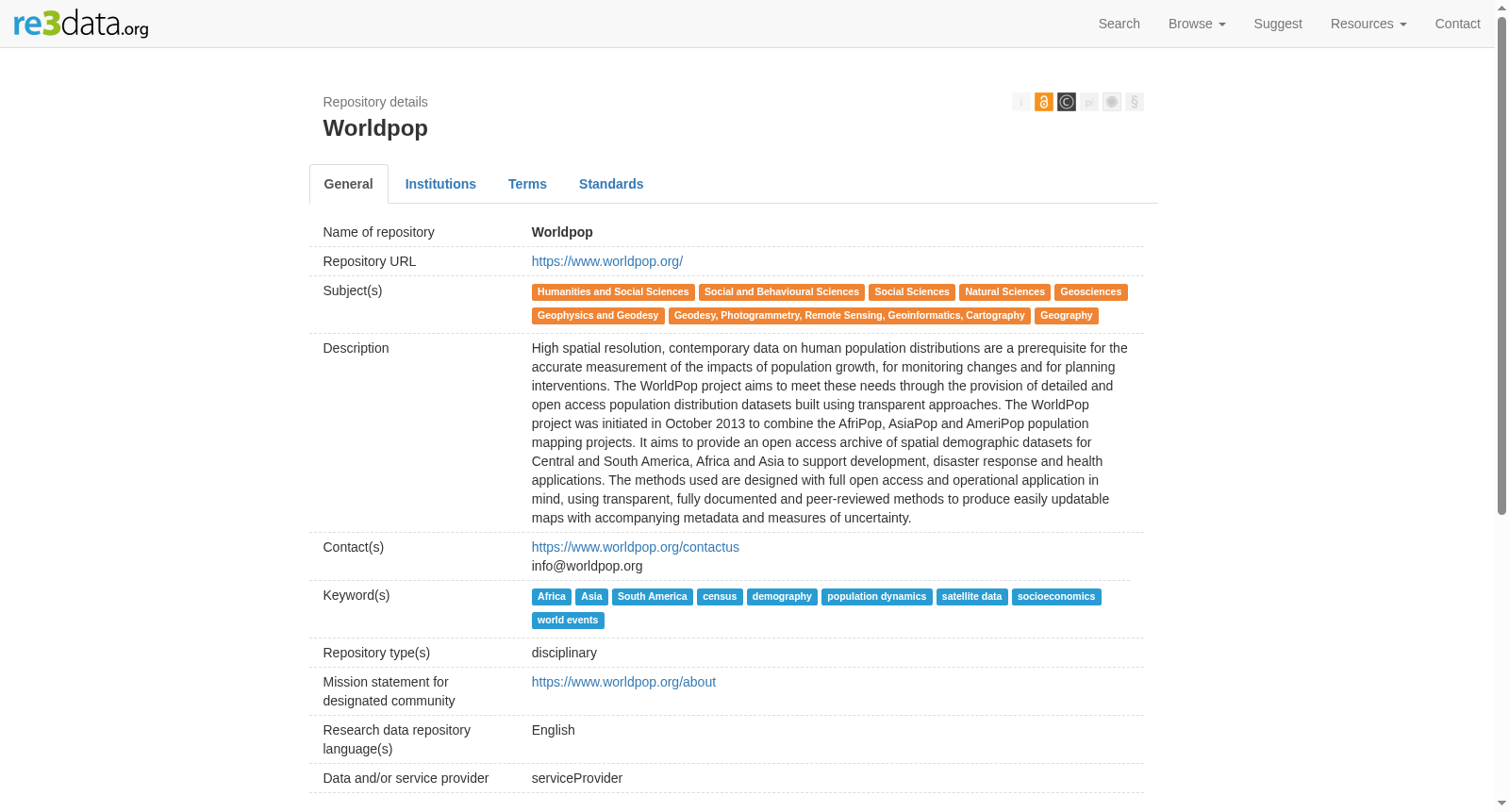This screenshot has width=1509, height=812.
Task: Click the demography keyword tag
Action: point(782,597)
